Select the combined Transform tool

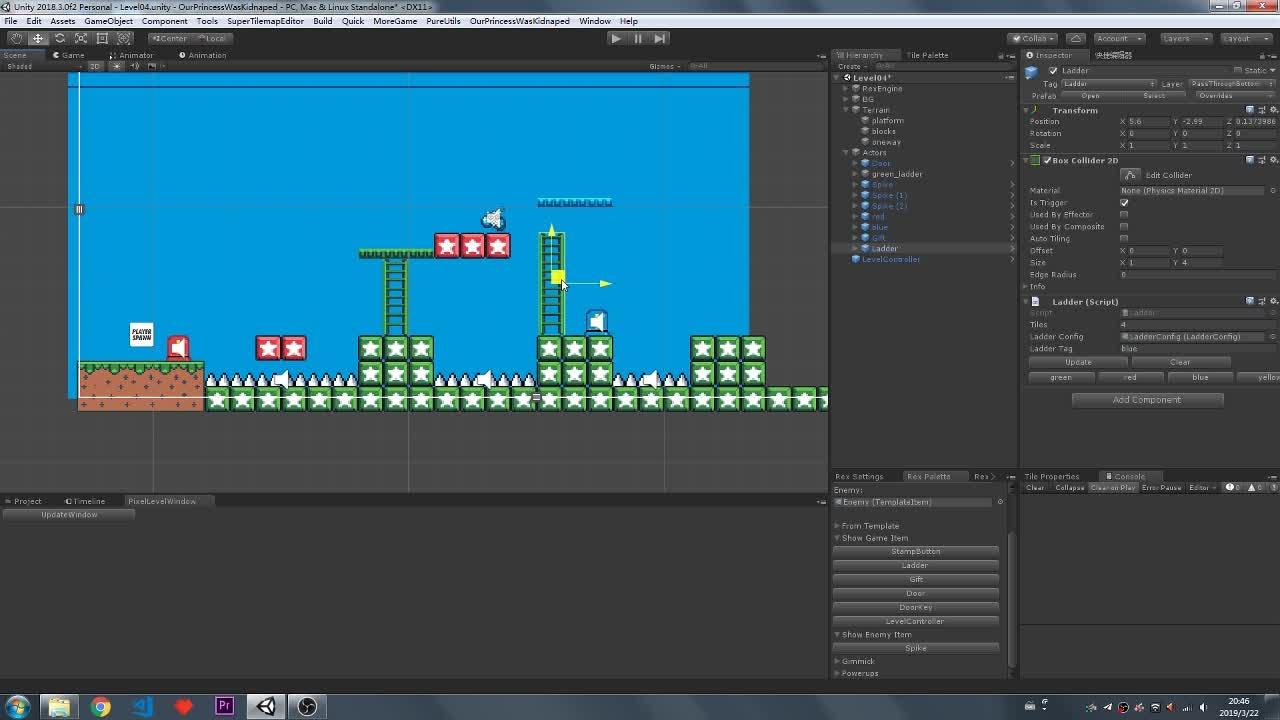coord(123,38)
